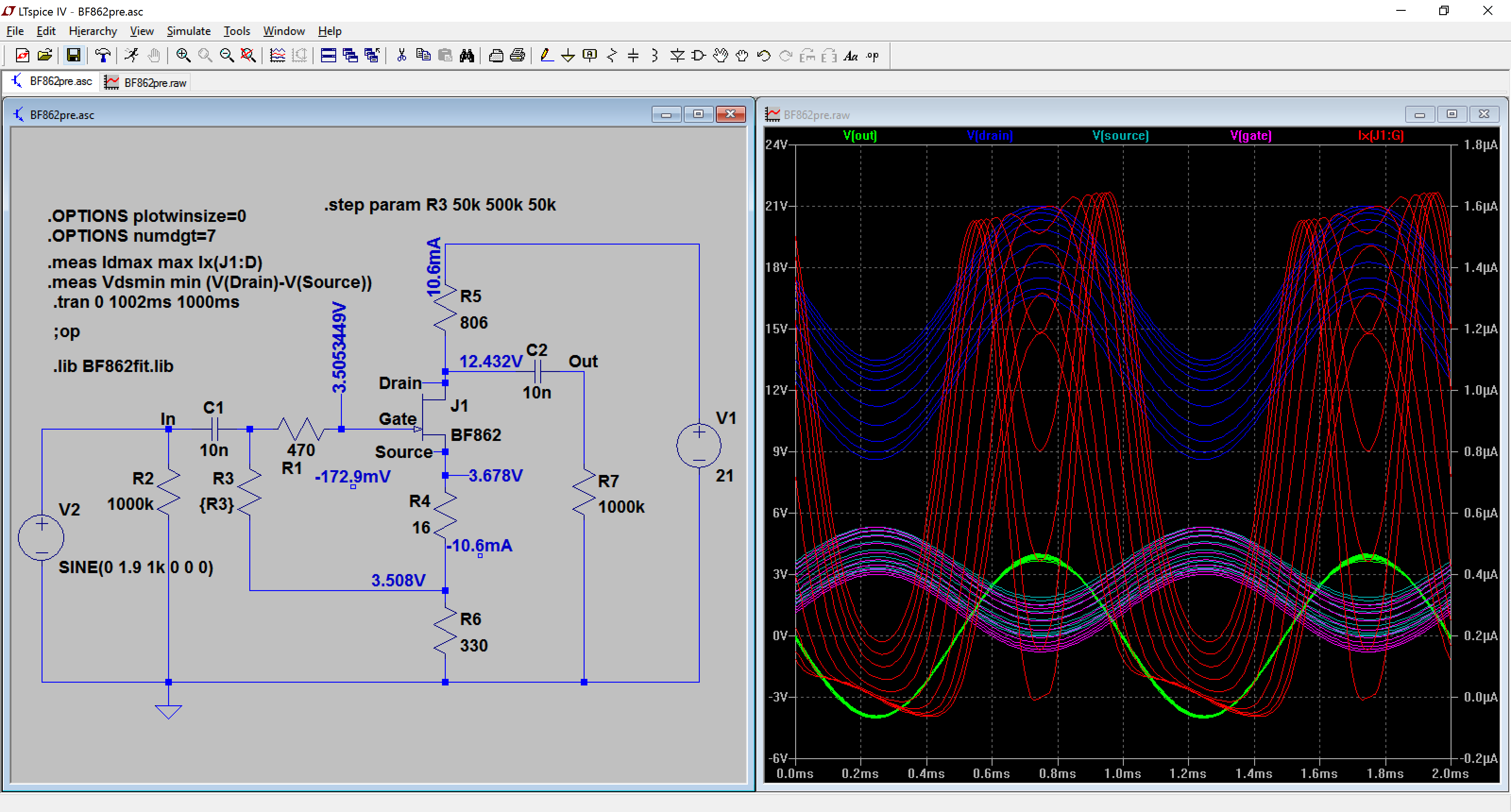Click the Ix(J1:G) trace label
The image size is (1511, 812).
coord(1381,135)
